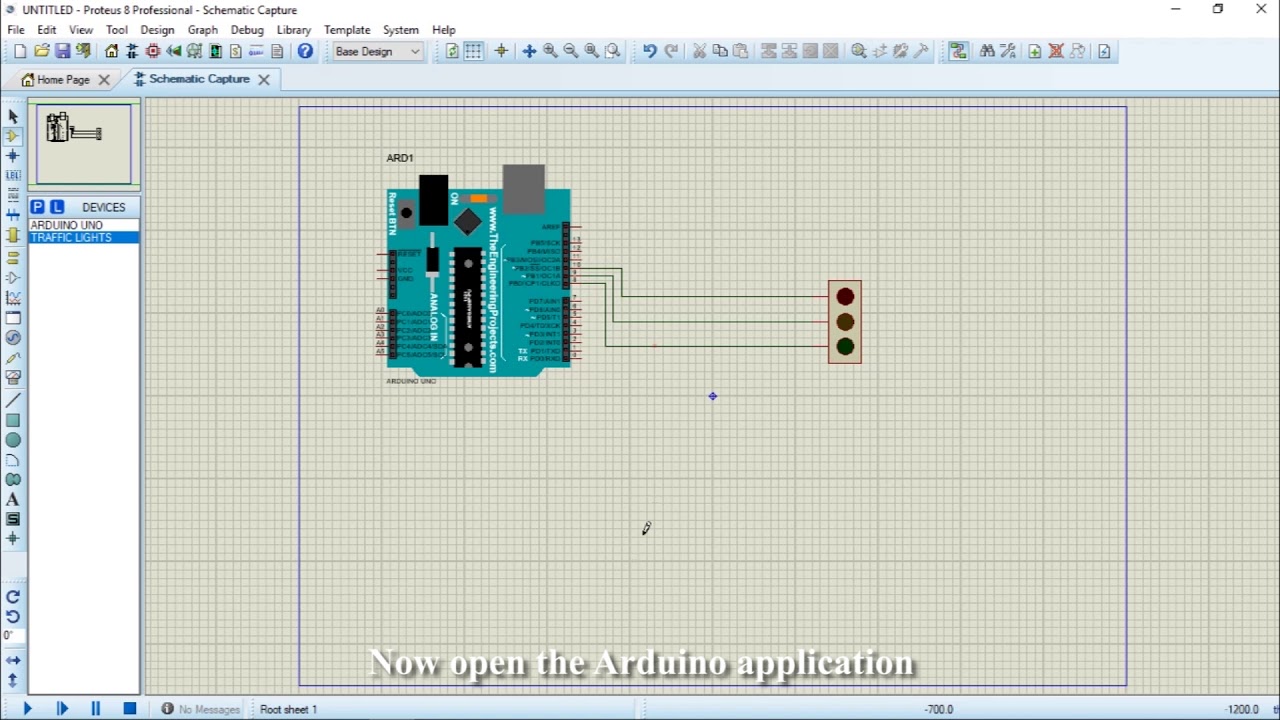Search and tag with binoculars icon
Image resolution: width=1280 pixels, height=720 pixels.
click(987, 51)
